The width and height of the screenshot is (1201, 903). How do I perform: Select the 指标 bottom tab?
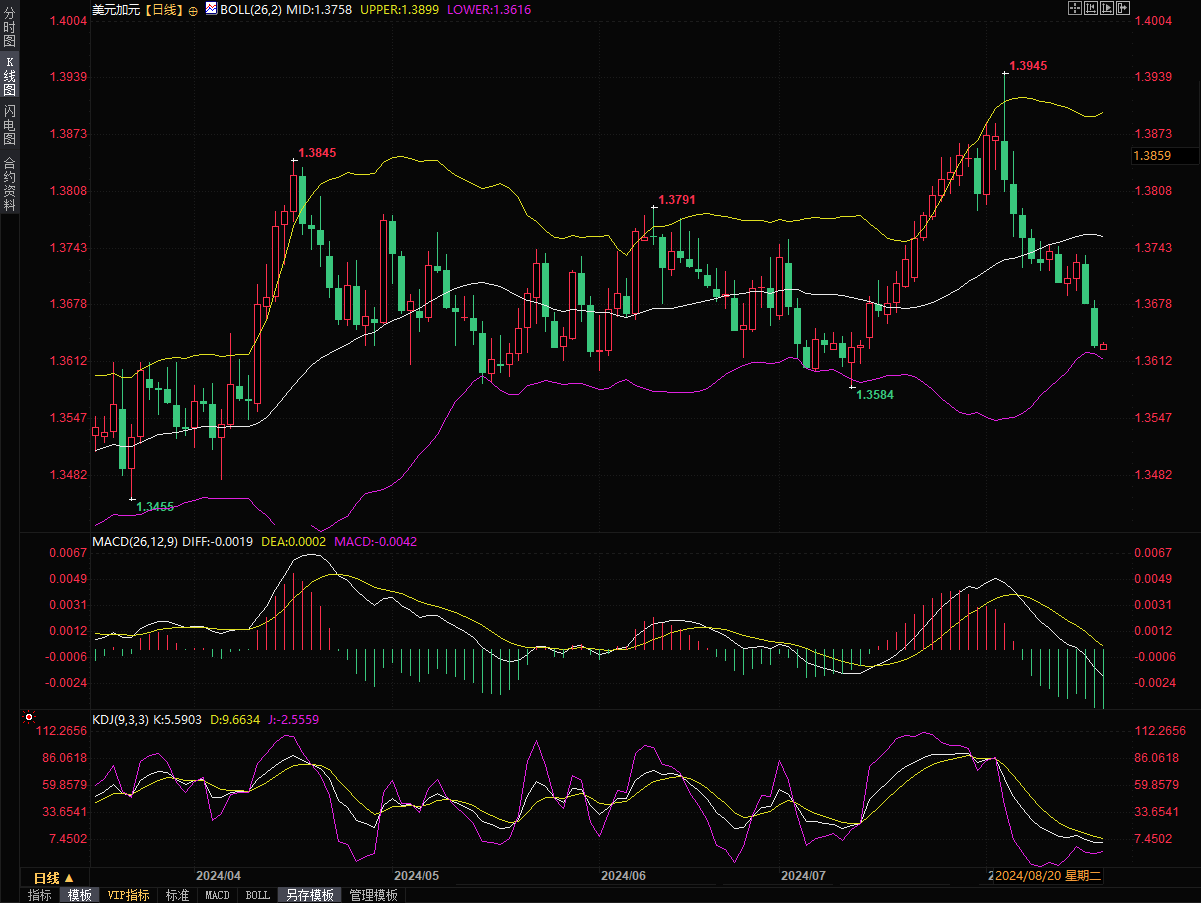click(40, 895)
